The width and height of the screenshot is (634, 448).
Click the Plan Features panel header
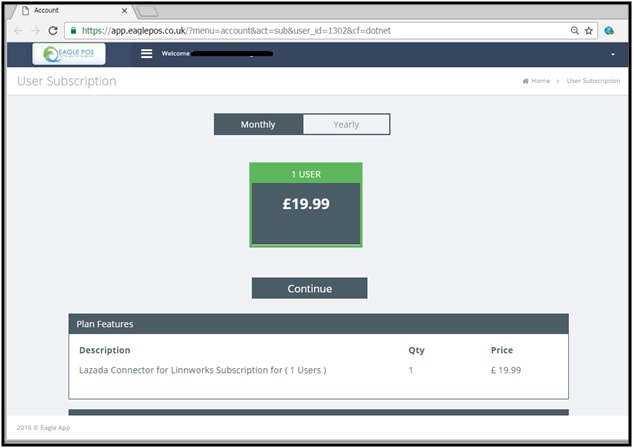[x=319, y=324]
